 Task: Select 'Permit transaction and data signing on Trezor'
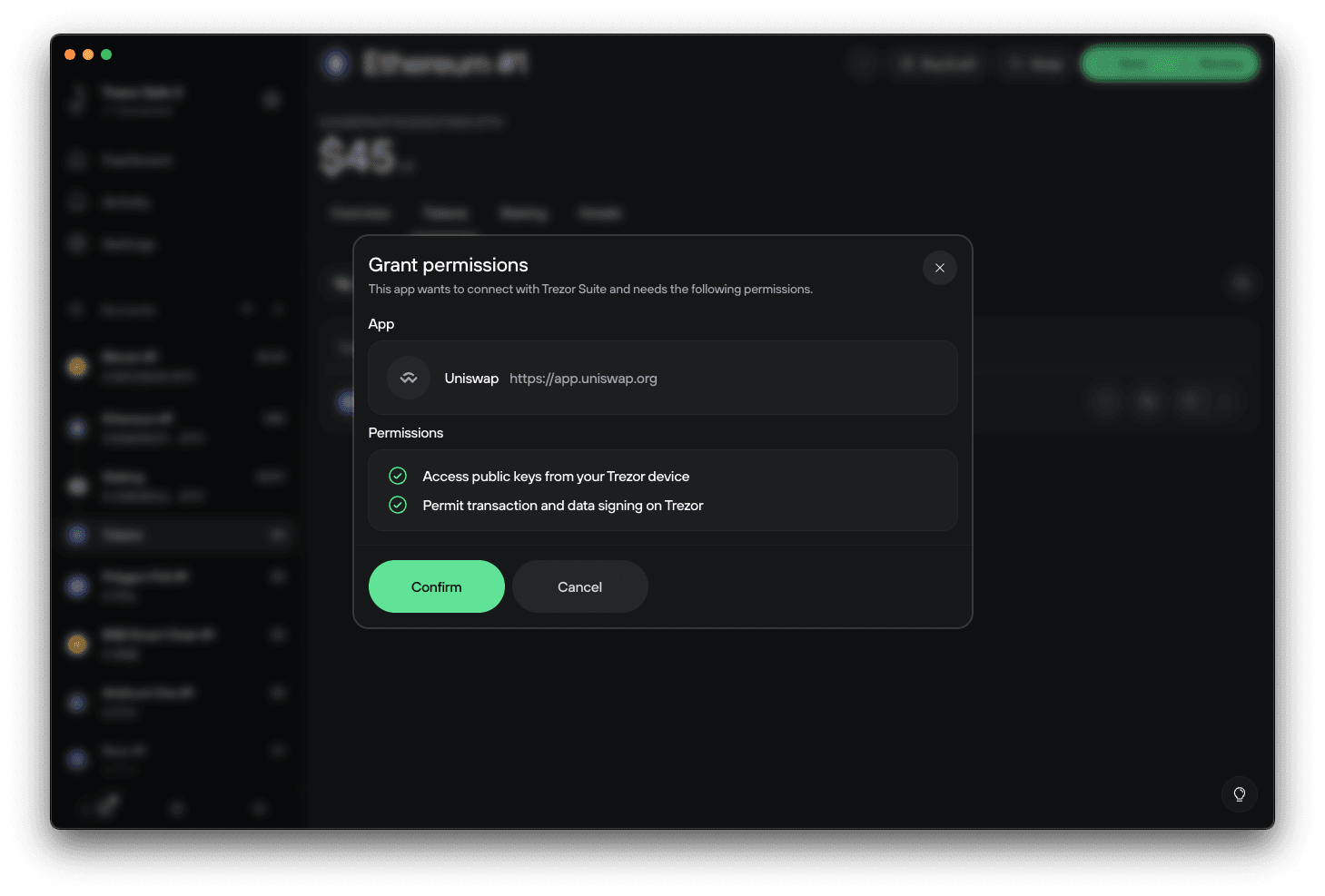(563, 506)
